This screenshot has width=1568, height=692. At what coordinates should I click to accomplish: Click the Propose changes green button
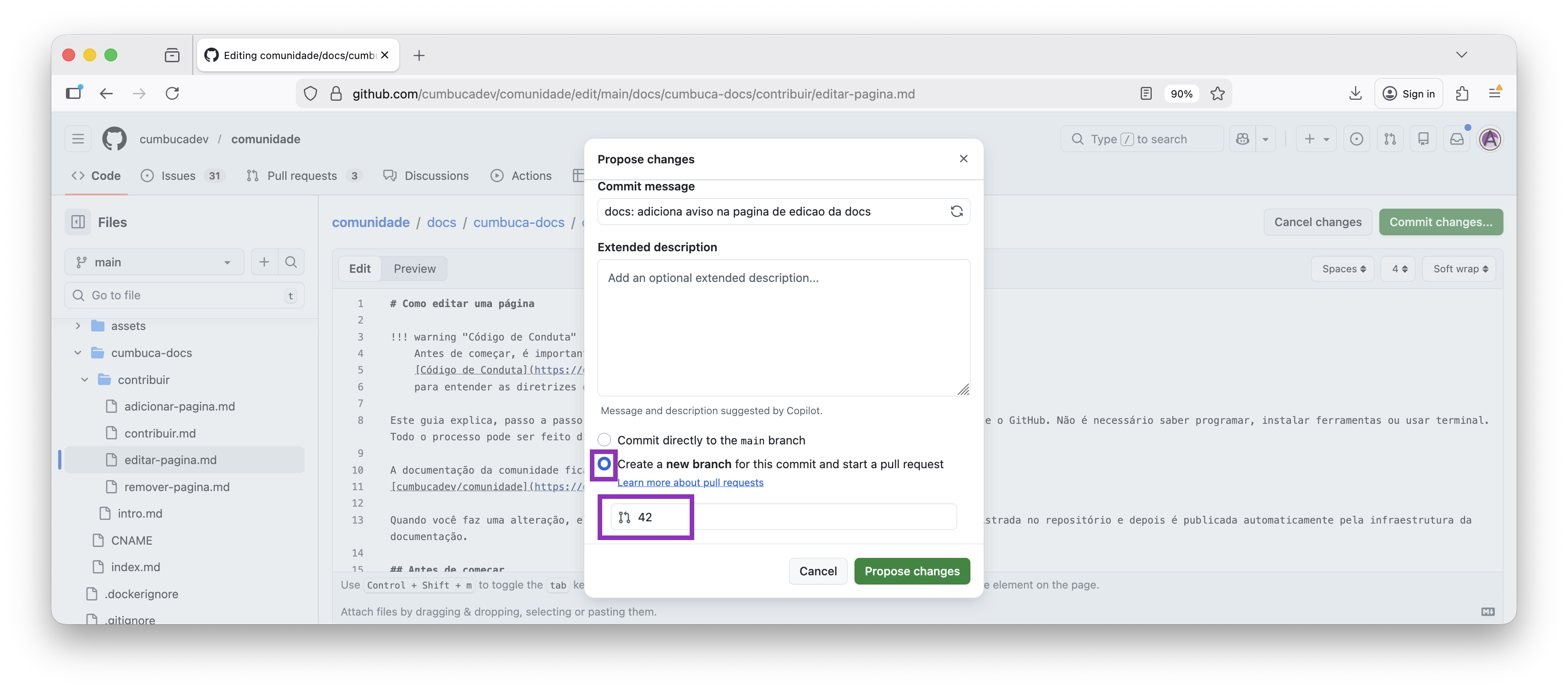pos(911,571)
